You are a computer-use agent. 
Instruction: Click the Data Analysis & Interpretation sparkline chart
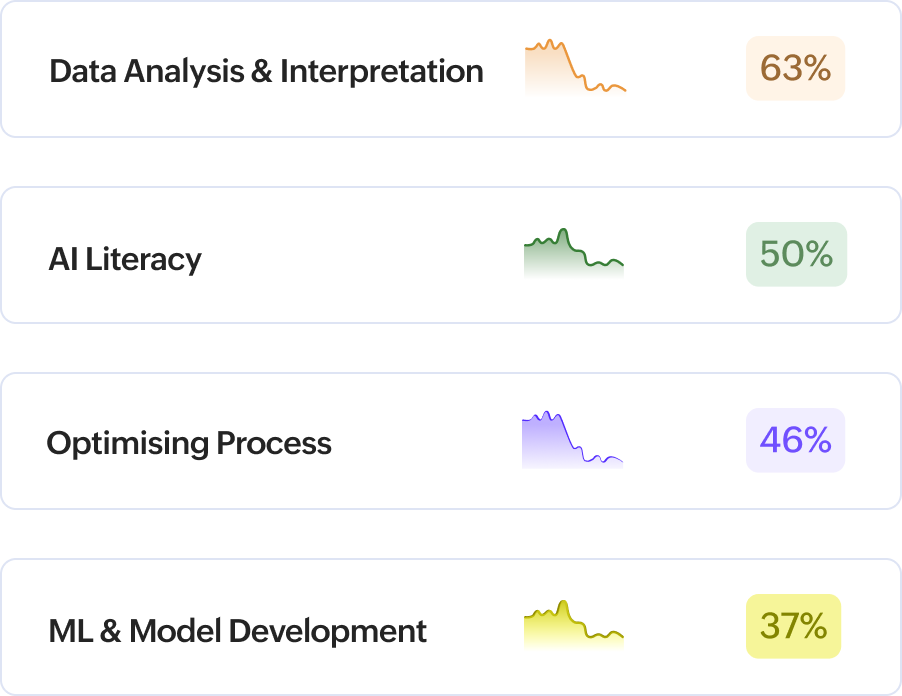pyautogui.click(x=572, y=69)
